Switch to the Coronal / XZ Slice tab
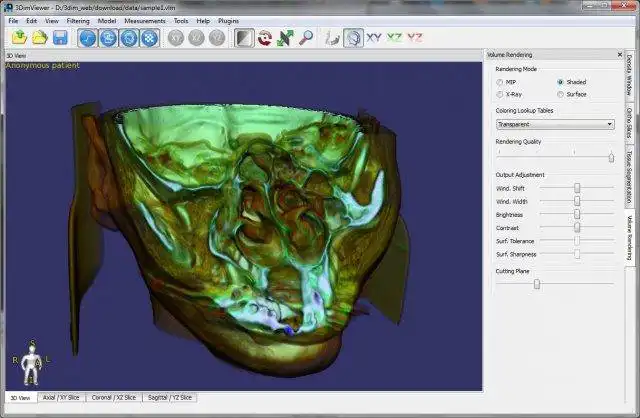Viewport: 640px width, 418px height. pos(114,397)
